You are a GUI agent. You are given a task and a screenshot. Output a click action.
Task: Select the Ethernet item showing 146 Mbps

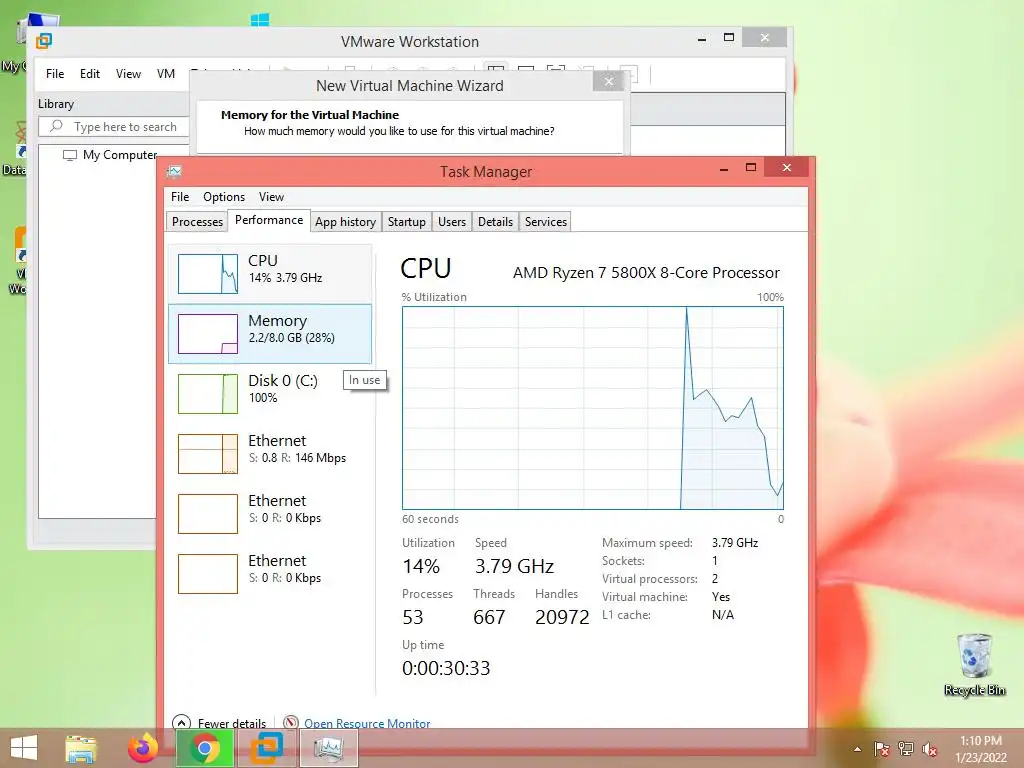click(270, 453)
